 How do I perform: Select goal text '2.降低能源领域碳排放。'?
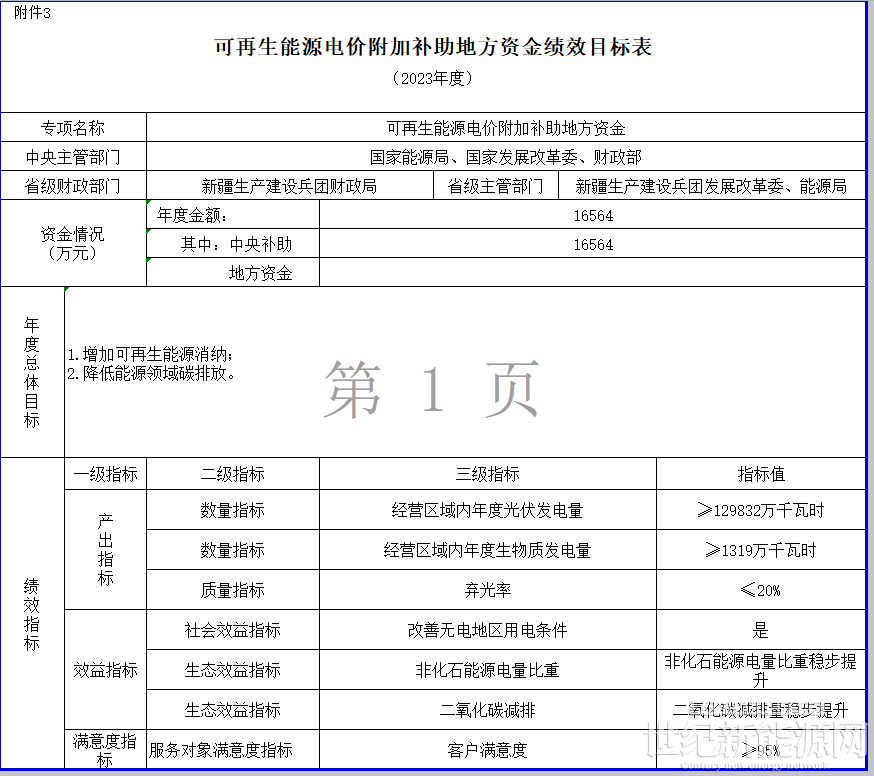point(152,373)
